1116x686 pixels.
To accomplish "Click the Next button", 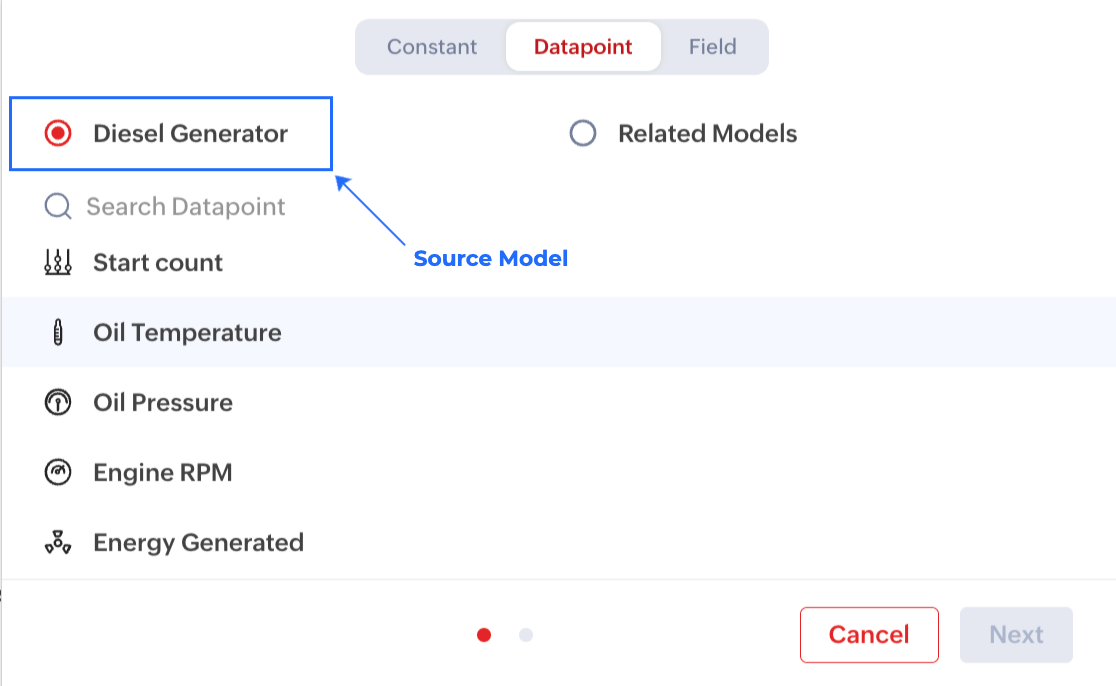I will tap(1016, 635).
